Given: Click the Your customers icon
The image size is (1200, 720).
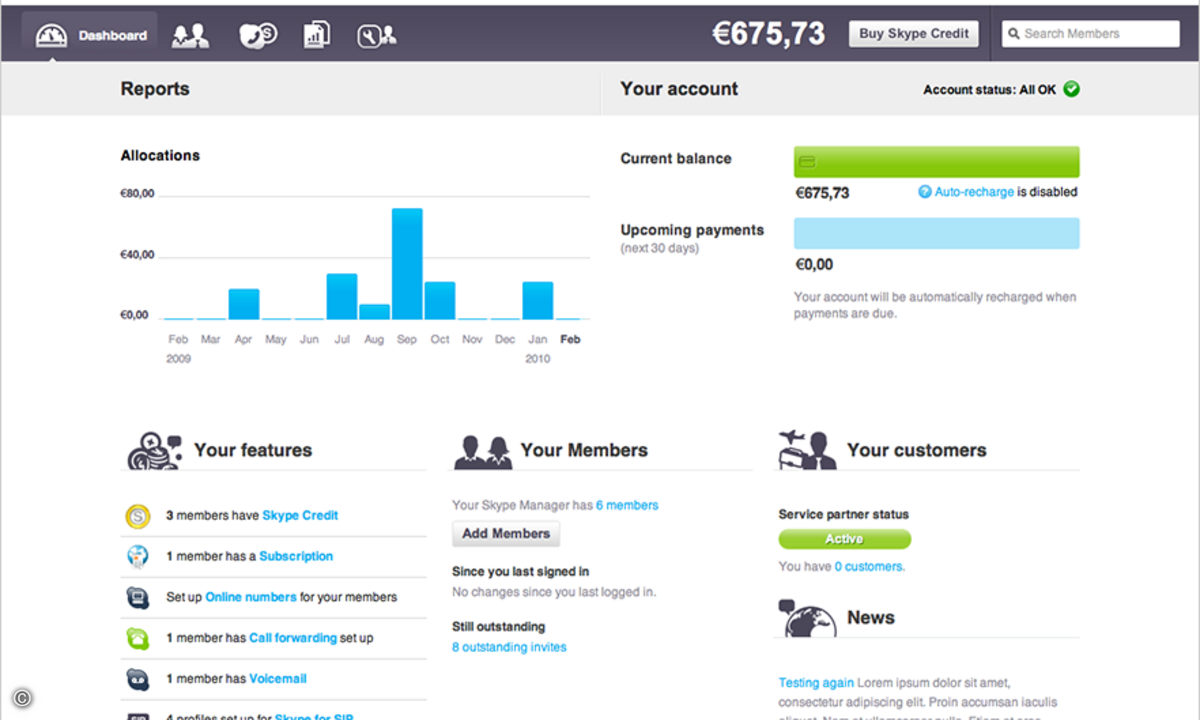Looking at the screenshot, I should [807, 449].
